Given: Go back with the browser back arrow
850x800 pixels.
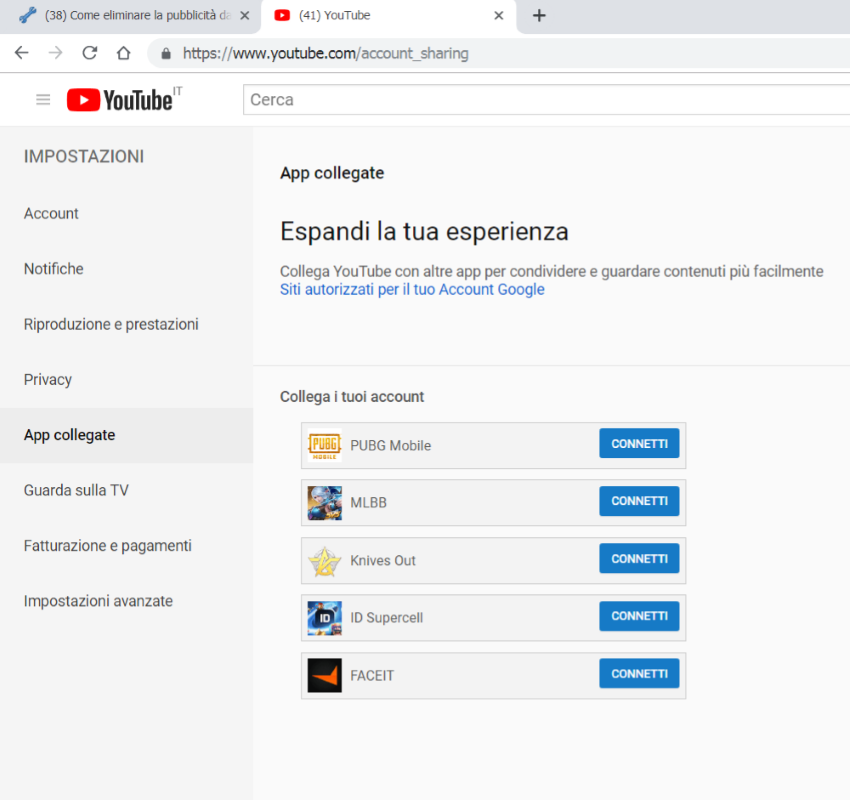Looking at the screenshot, I should 22,53.
